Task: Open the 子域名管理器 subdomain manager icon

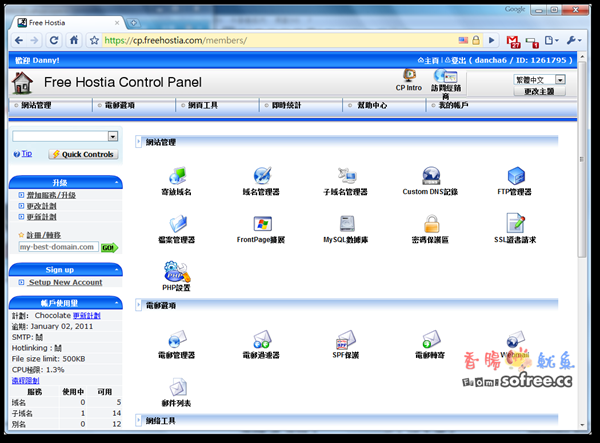Action: pos(347,176)
